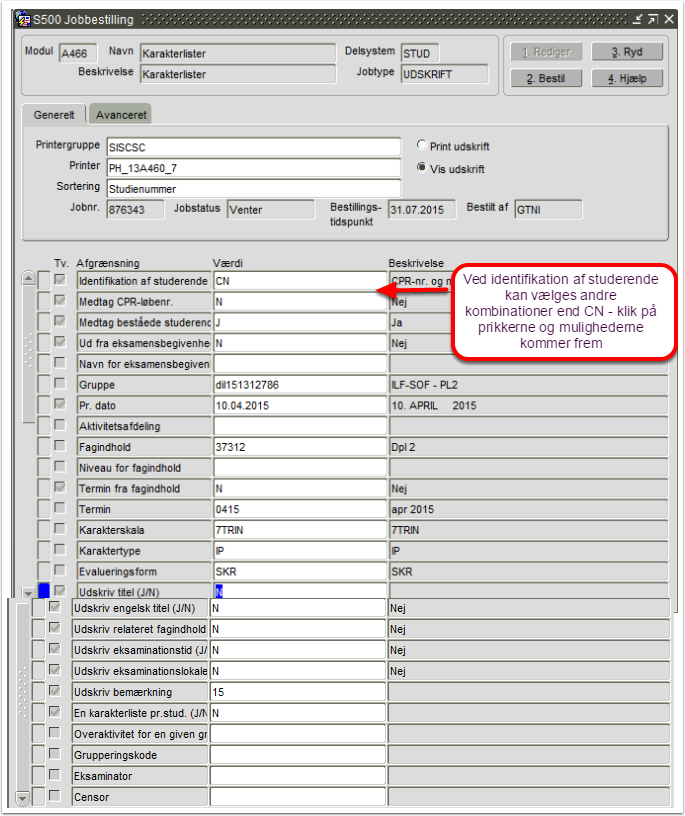Screen dimensions: 685x816
Task: Toggle Tv. checkbox for Pr. dato row
Action: coord(60,404)
